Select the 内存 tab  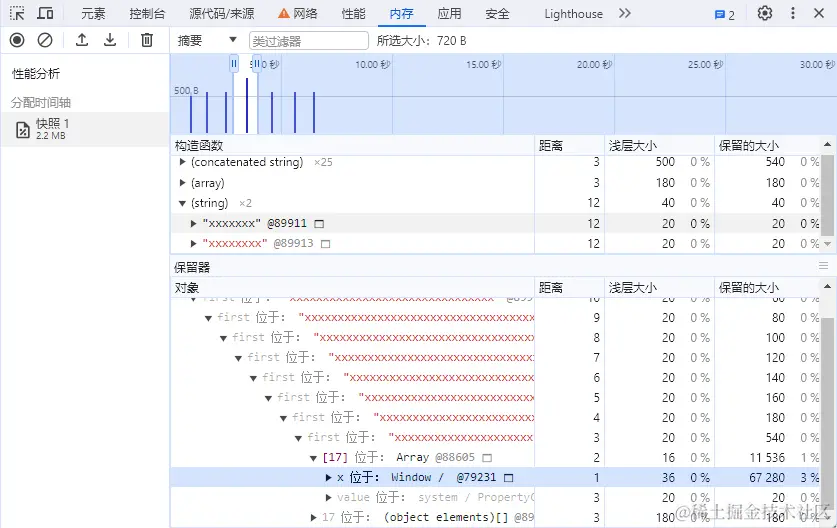point(401,14)
